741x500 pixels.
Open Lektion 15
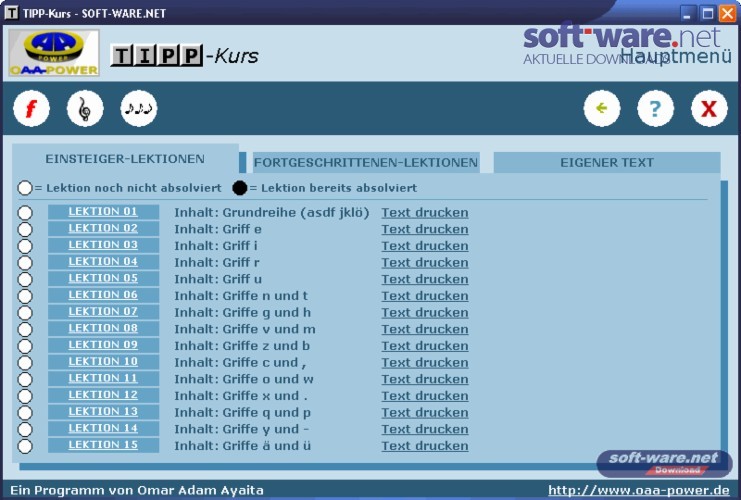coord(103,445)
